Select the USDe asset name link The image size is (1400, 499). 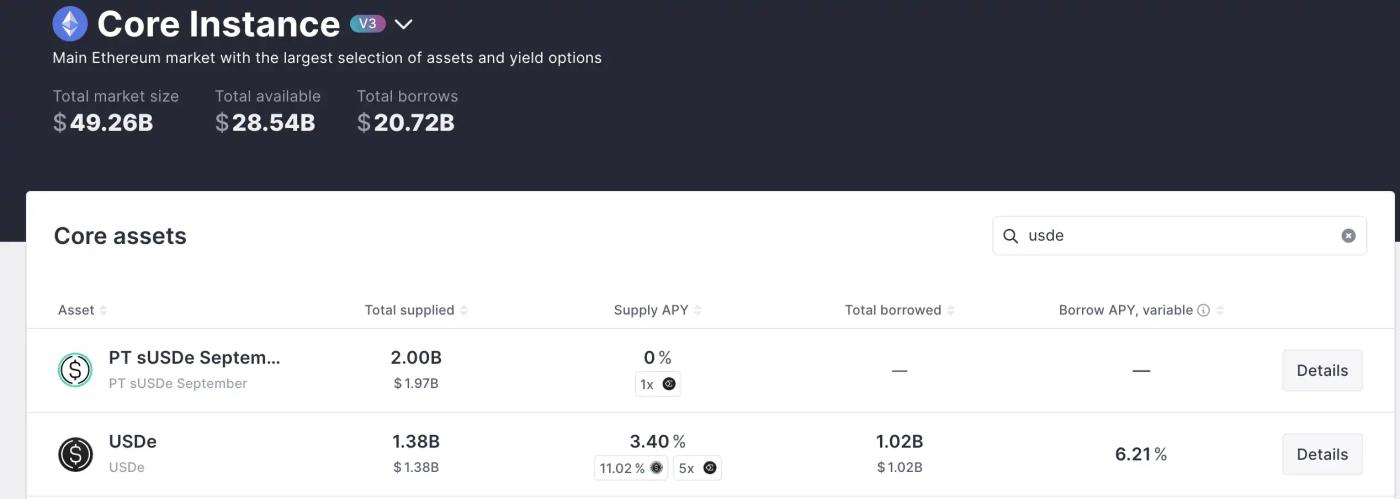pos(133,442)
